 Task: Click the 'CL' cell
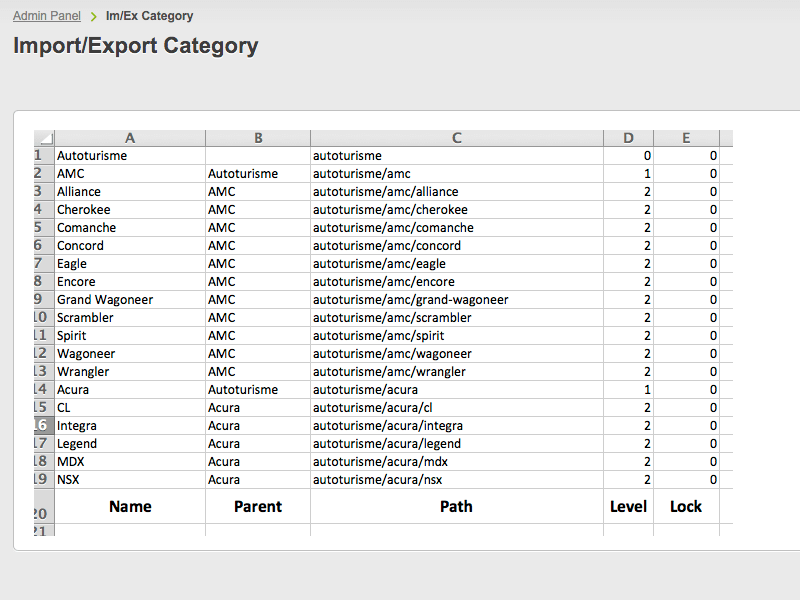(x=130, y=408)
